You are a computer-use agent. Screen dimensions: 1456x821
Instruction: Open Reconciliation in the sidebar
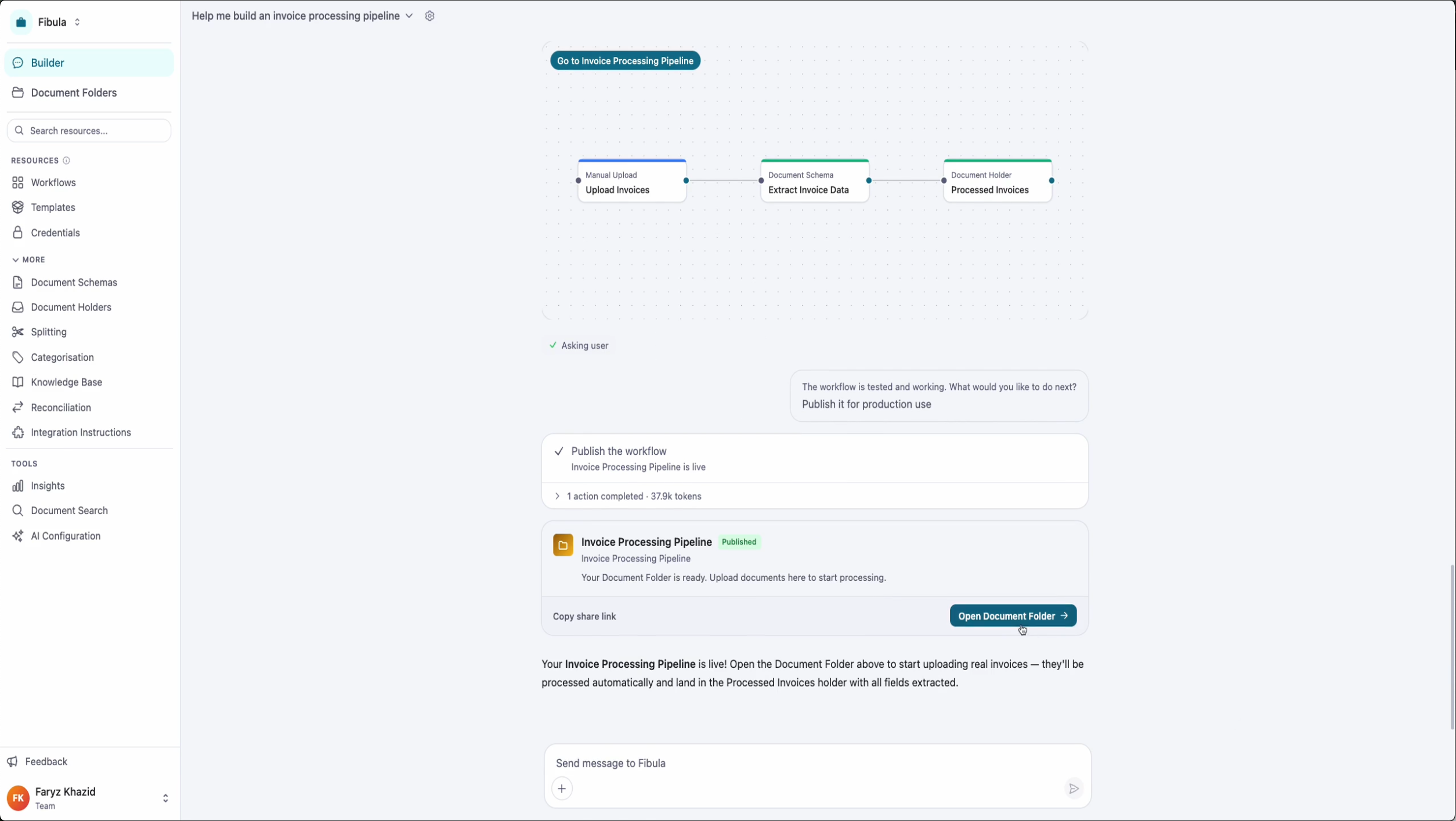point(89,407)
